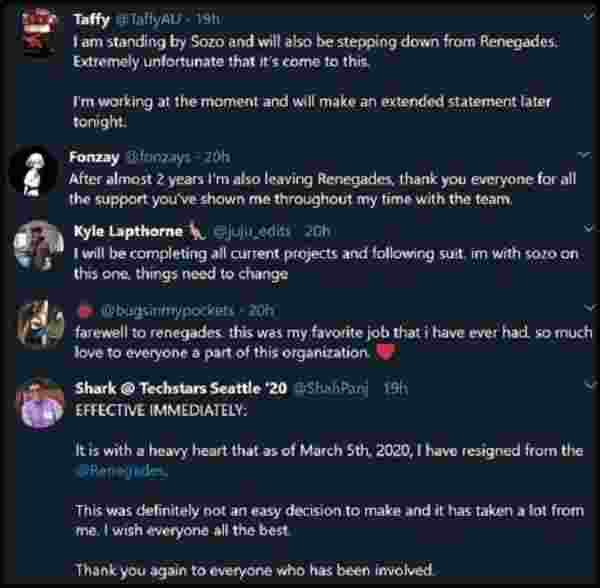Open Taffy's profile picture

tap(39, 33)
